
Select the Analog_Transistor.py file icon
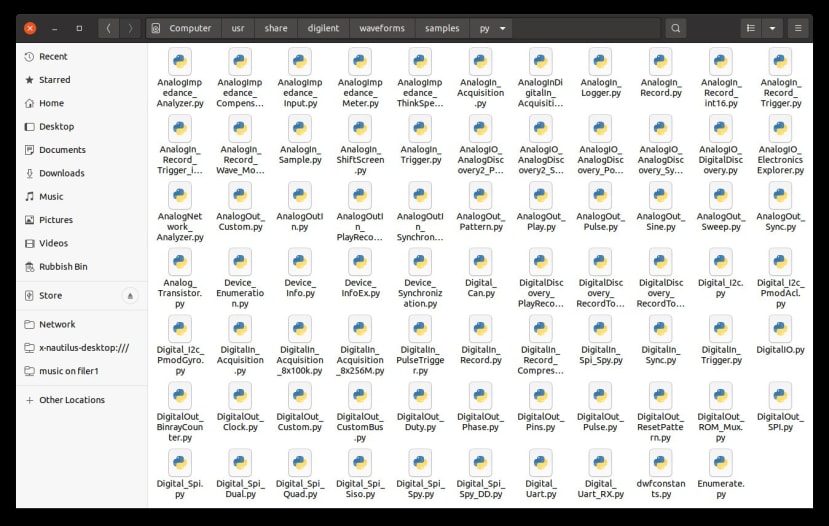[180, 262]
